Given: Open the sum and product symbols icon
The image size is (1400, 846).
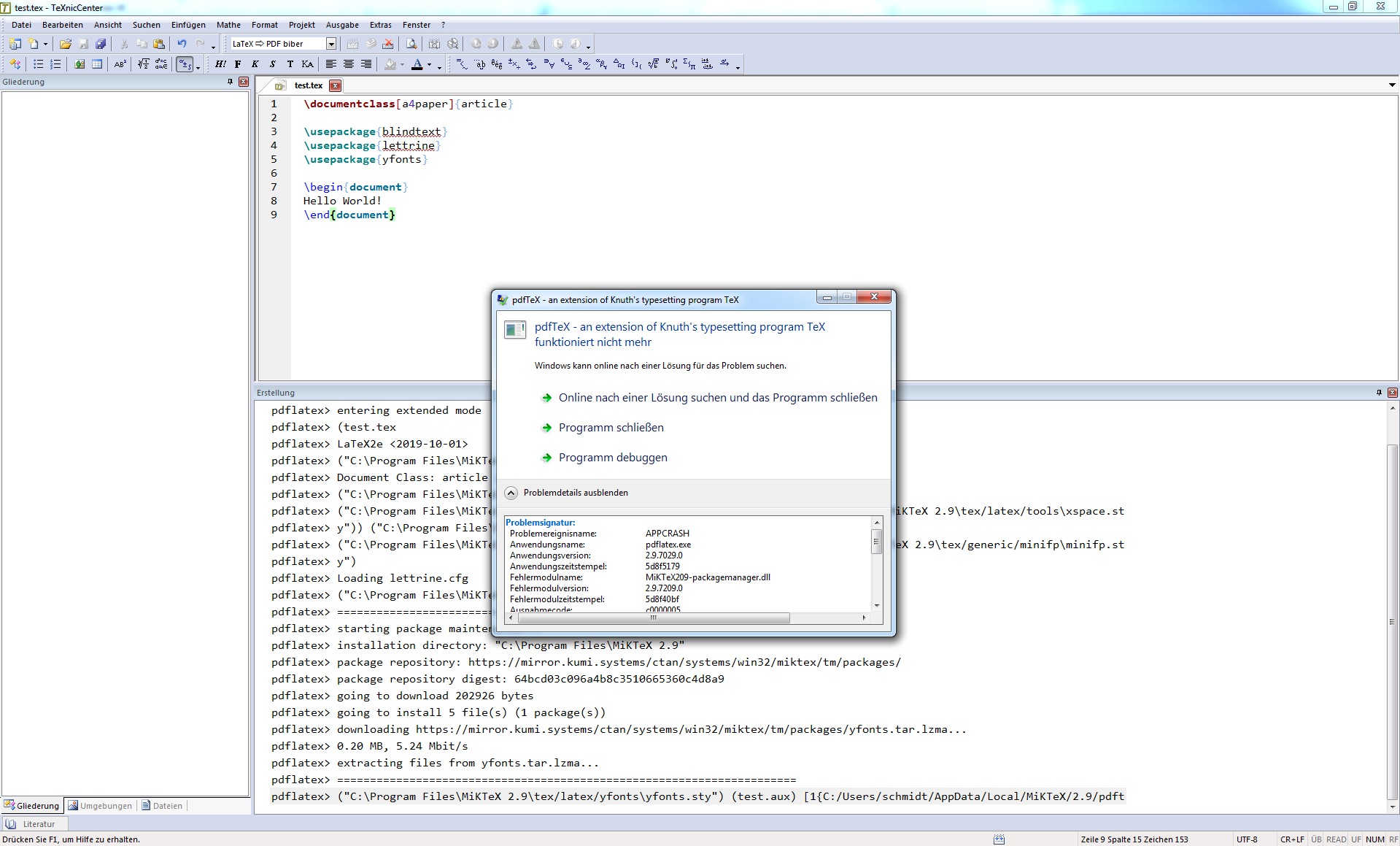Looking at the screenshot, I should (x=689, y=64).
